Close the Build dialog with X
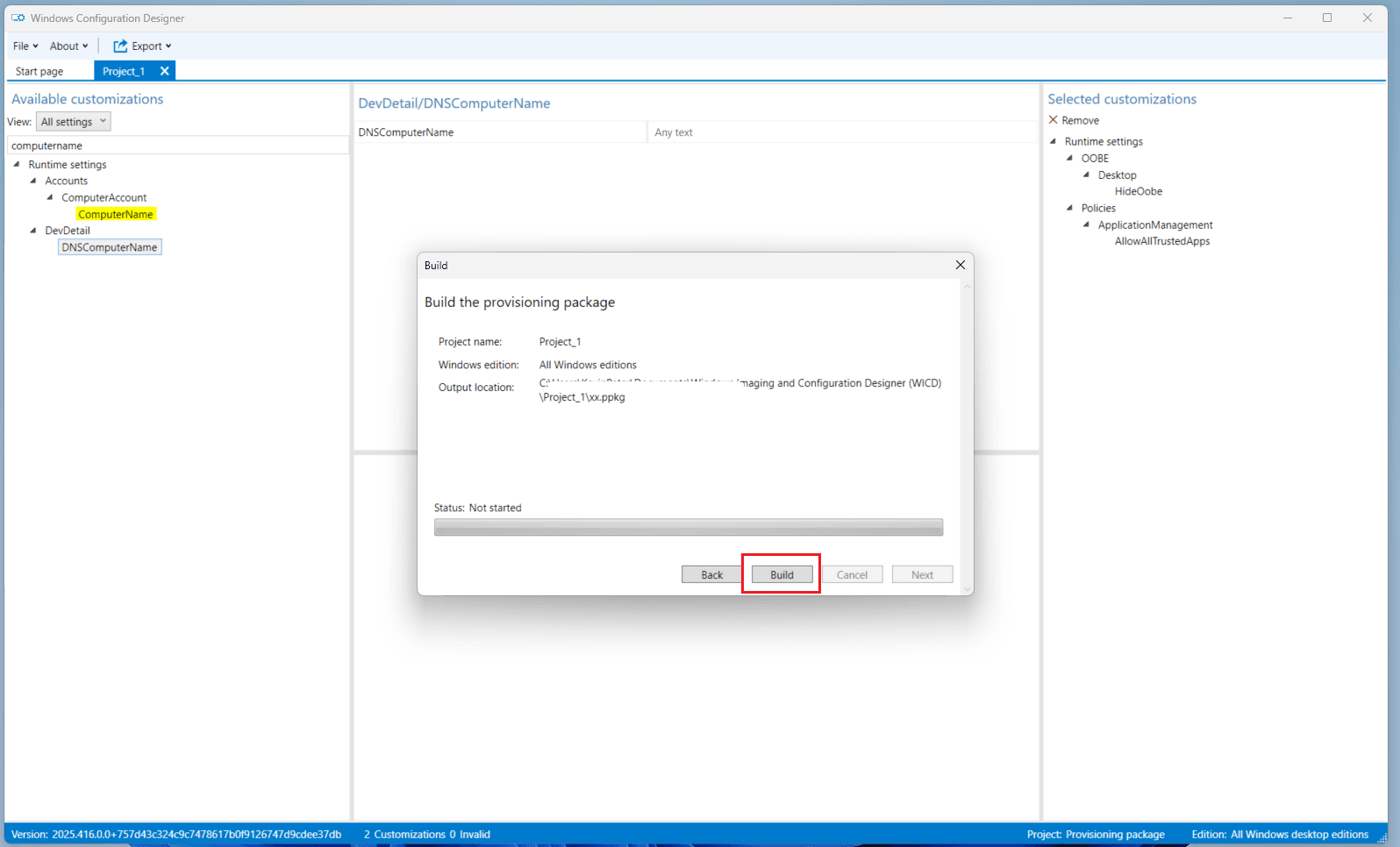Screen dimensions: 1400x847 pos(961,265)
